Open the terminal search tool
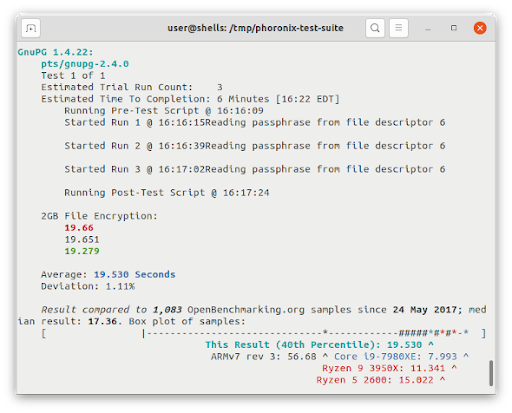The height and width of the screenshot is (413, 512). click(x=375, y=28)
